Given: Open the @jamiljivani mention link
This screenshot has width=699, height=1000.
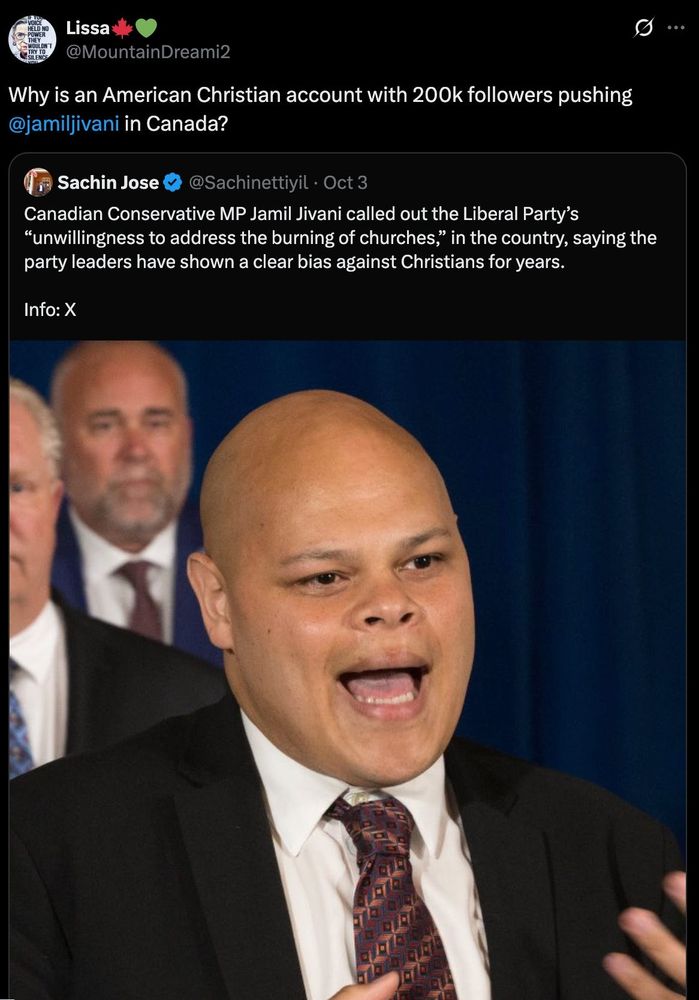Looking at the screenshot, I should point(64,123).
